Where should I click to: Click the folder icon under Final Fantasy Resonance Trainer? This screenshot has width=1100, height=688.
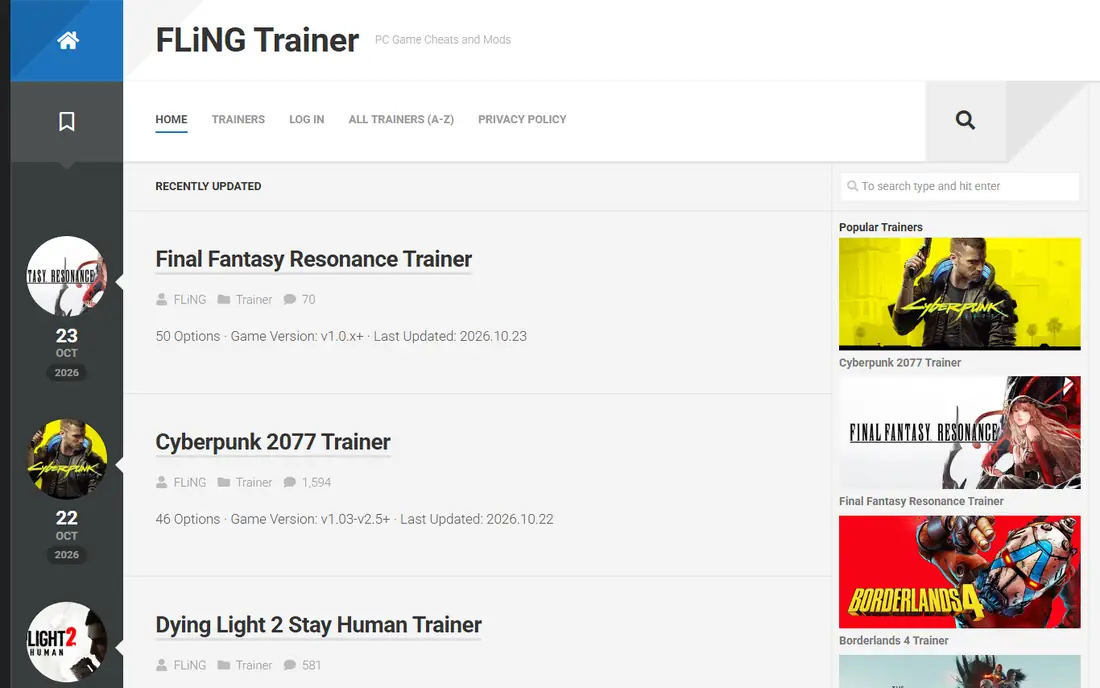click(x=224, y=299)
